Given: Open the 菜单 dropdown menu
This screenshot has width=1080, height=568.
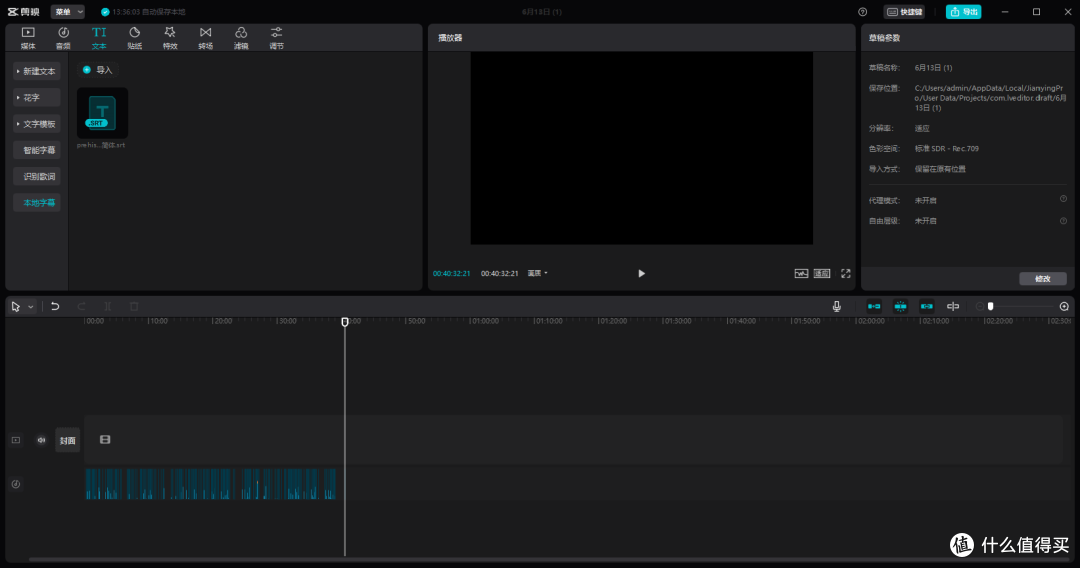Looking at the screenshot, I should pyautogui.click(x=68, y=12).
